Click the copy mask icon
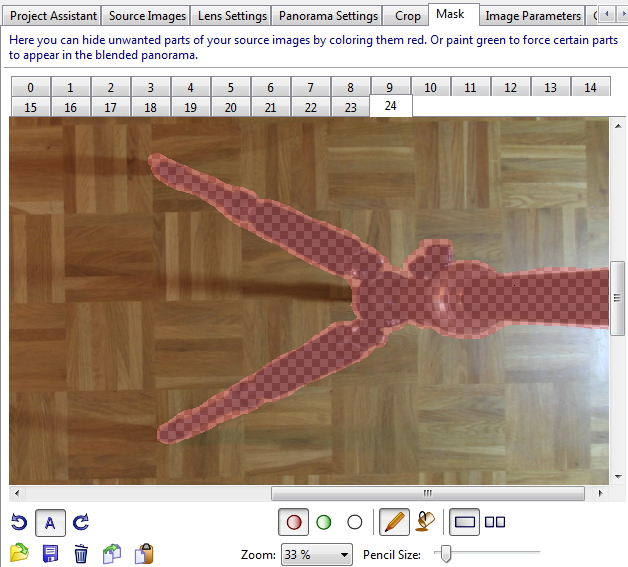This screenshot has width=628, height=567. pyautogui.click(x=113, y=553)
